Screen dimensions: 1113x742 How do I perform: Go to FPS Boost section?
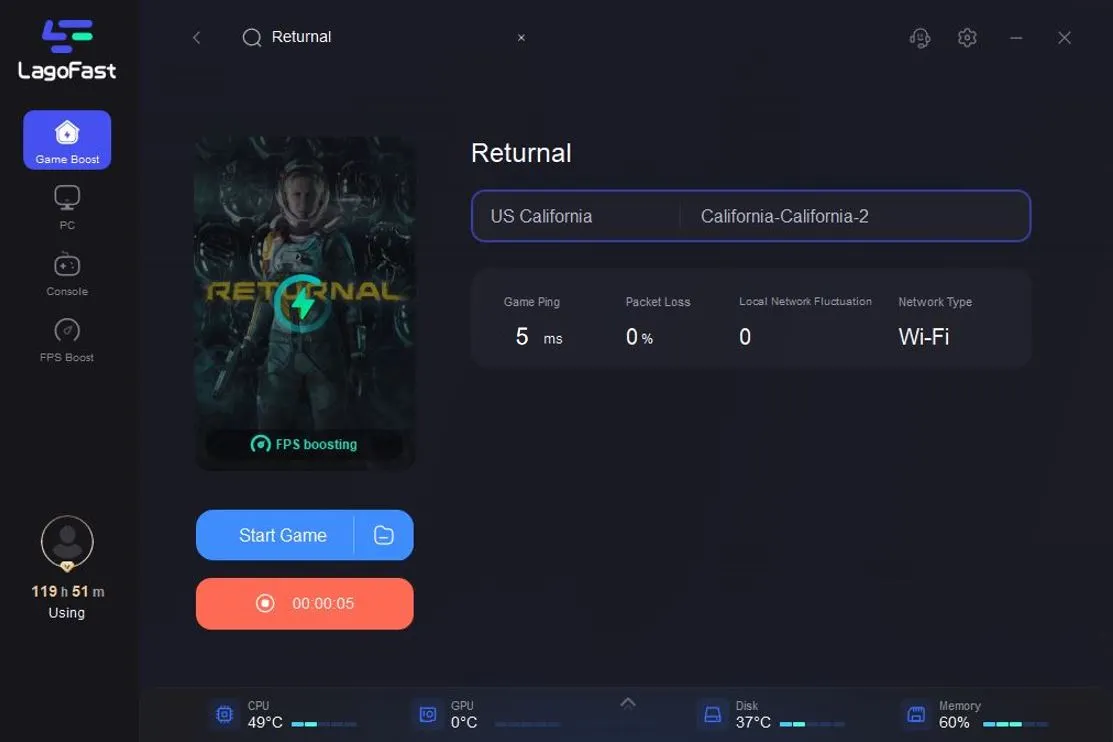pos(67,340)
